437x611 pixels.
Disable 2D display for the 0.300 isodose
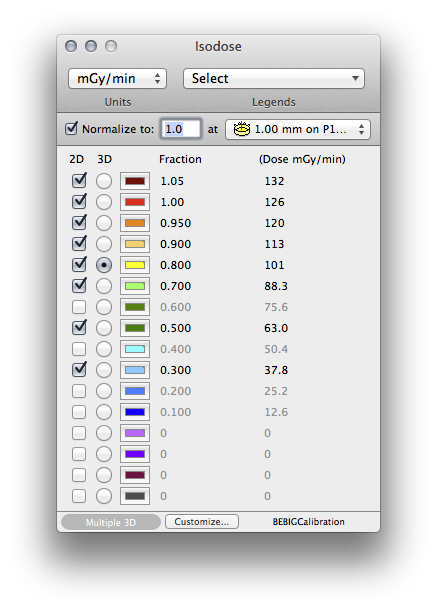coord(79,369)
